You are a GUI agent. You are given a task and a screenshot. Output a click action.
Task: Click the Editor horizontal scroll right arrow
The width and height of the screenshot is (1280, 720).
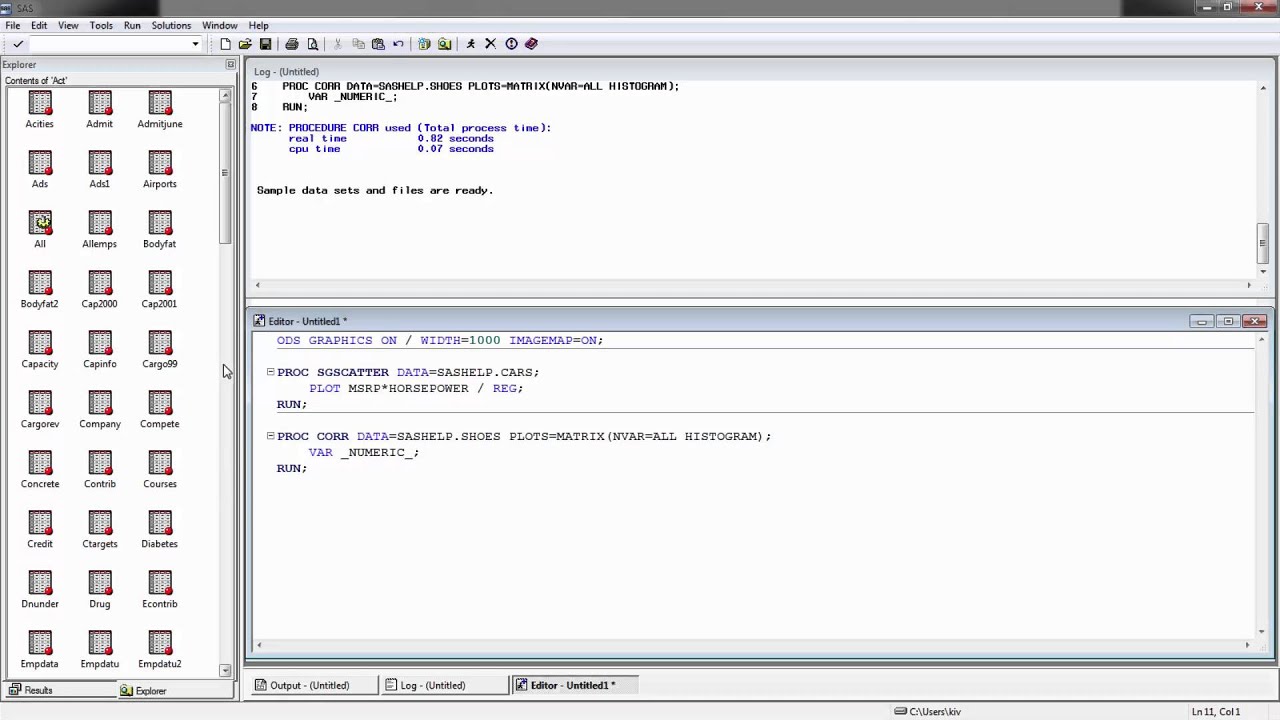tap(1248, 645)
